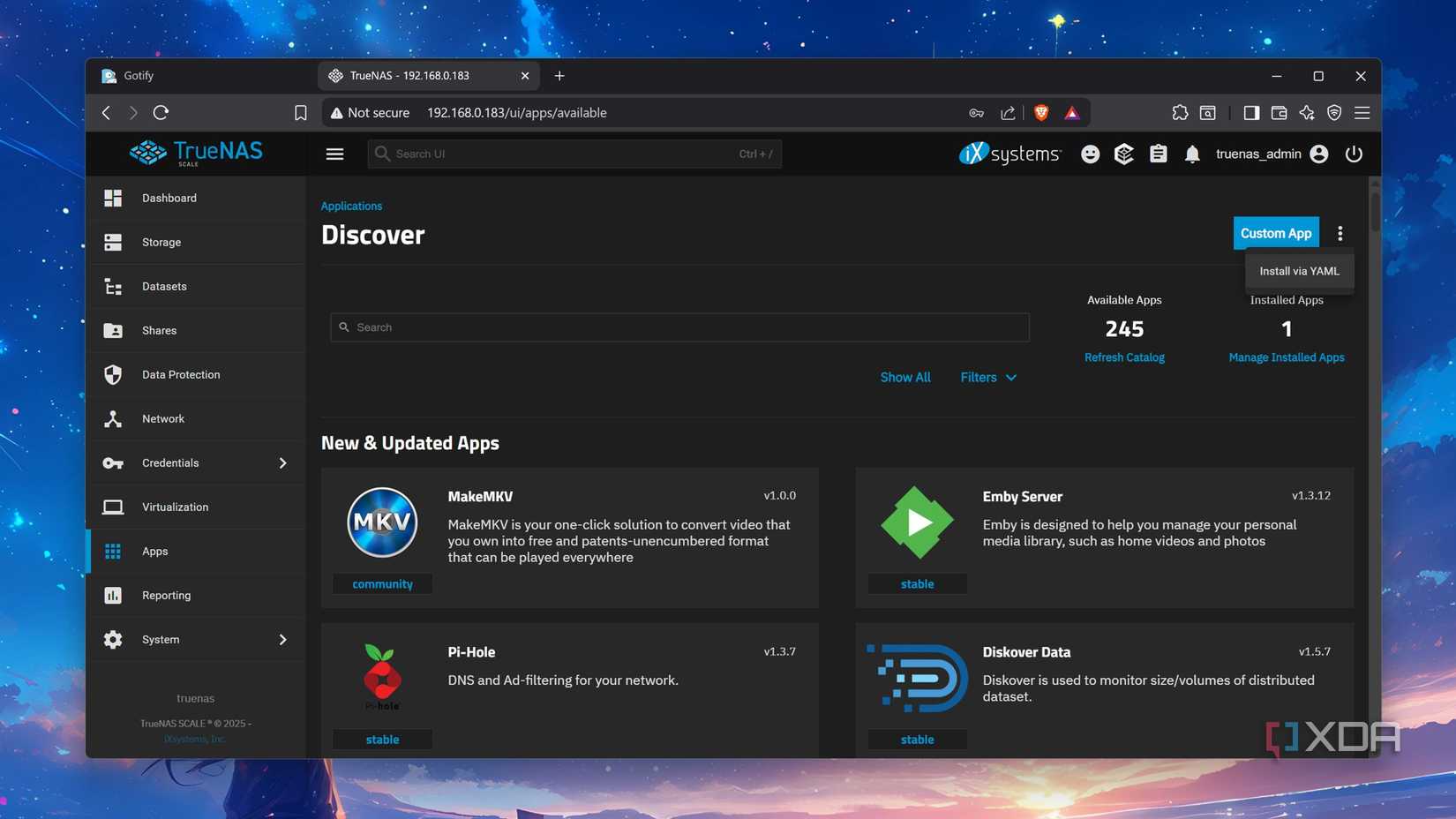Viewport: 1456px width, 819px height.
Task: Click the iX systems logo link
Action: (1009, 154)
